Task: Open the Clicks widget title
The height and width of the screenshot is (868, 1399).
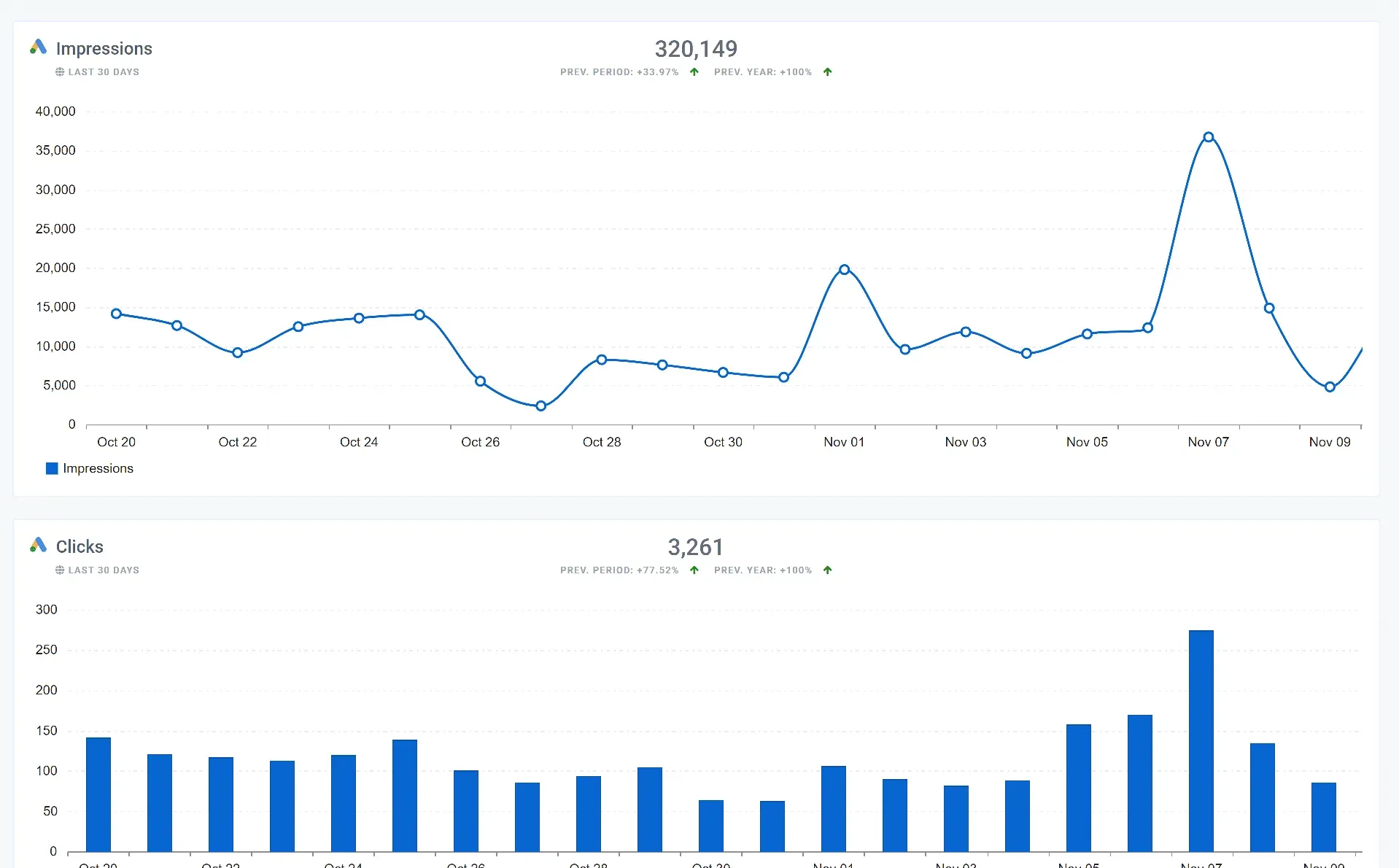Action: click(x=80, y=546)
